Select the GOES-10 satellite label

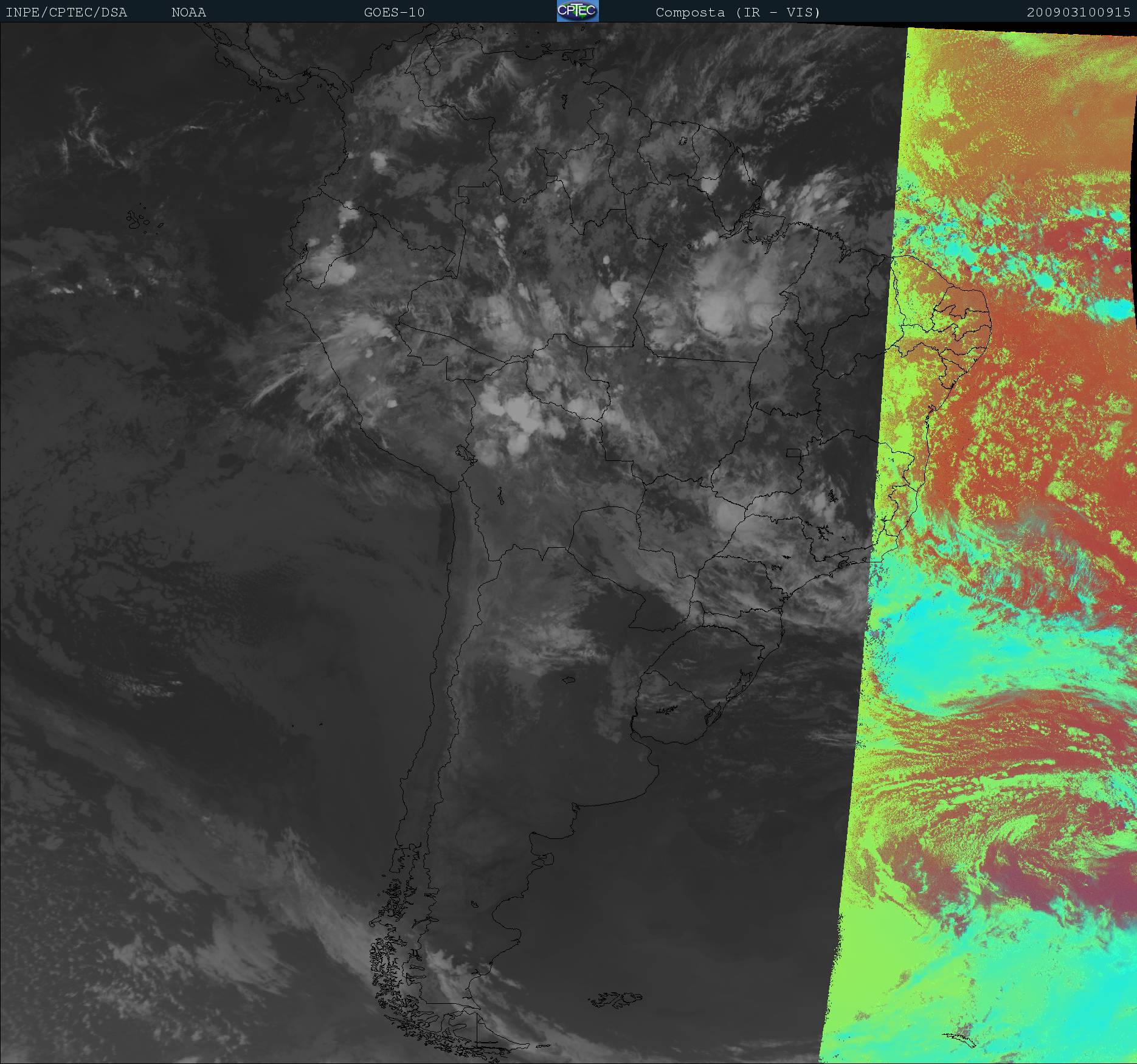tap(394, 12)
